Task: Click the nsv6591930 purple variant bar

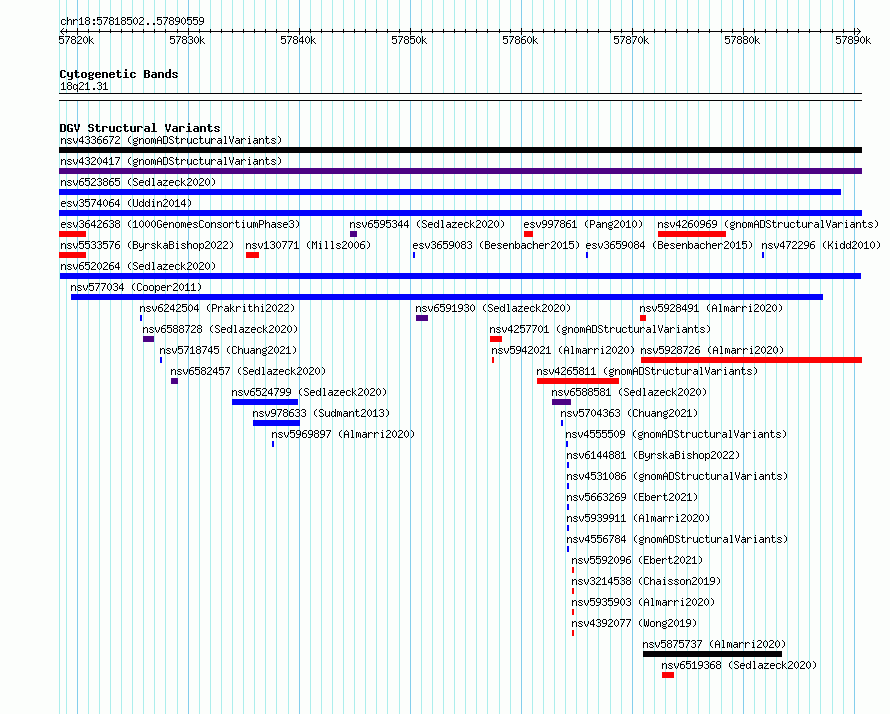Action: pyautogui.click(x=422, y=318)
